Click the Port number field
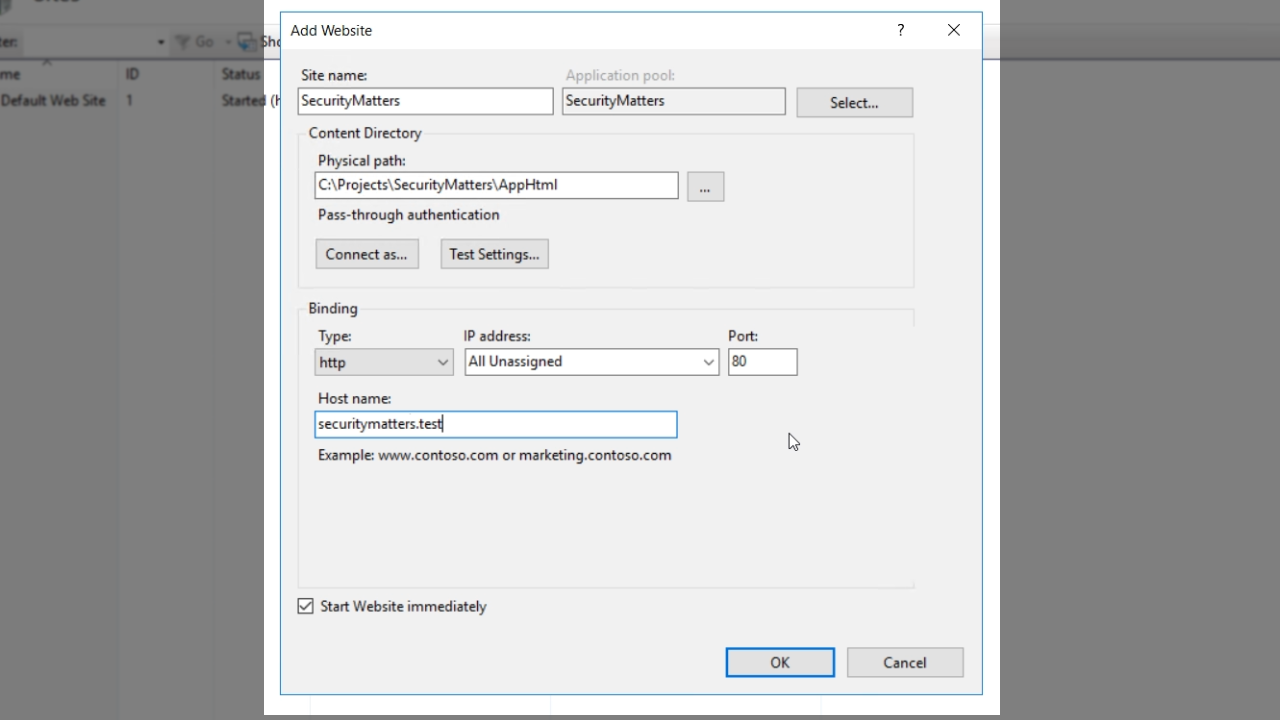The width and height of the screenshot is (1280, 720). (762, 362)
